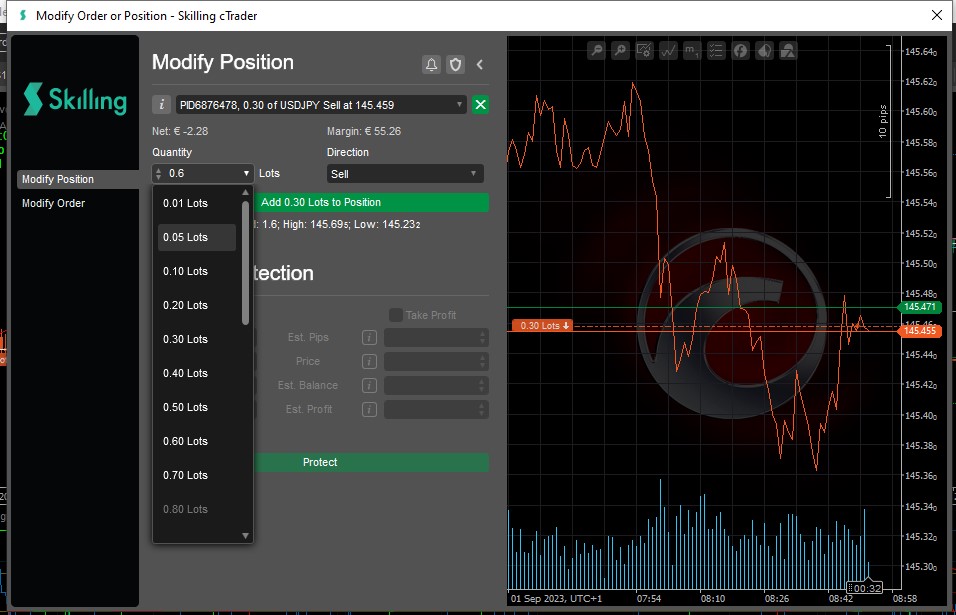Screen dimensions: 956x615
Task: Click the Take Profit Est. Pips field
Action: click(x=436, y=338)
